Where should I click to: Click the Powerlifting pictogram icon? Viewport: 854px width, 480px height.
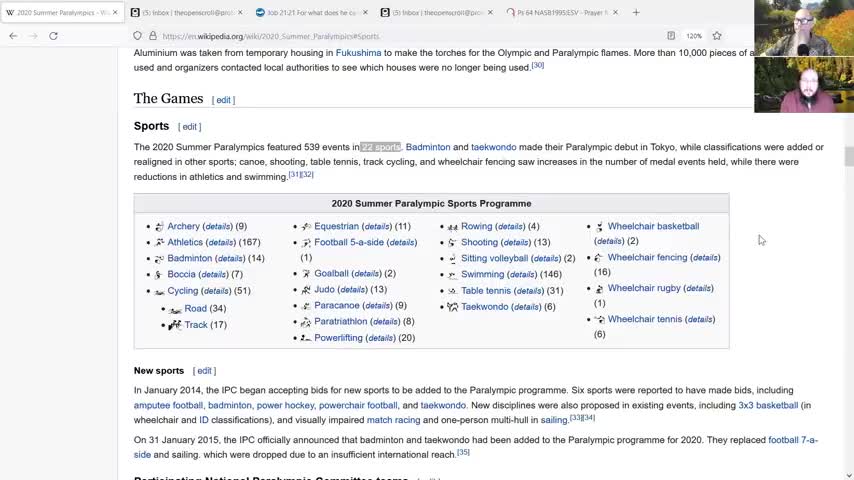pos(306,338)
